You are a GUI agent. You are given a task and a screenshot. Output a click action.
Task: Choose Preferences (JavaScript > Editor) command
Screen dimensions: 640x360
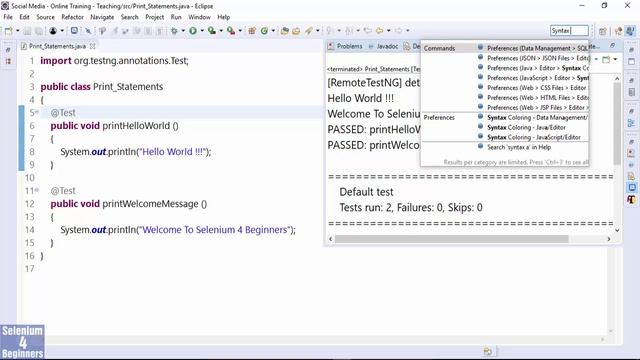pyautogui.click(x=533, y=78)
